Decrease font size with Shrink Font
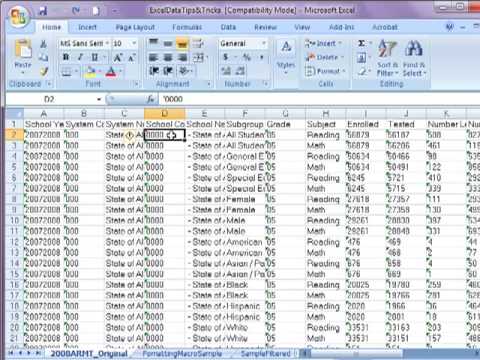This screenshot has height=360, width=480. (132, 57)
